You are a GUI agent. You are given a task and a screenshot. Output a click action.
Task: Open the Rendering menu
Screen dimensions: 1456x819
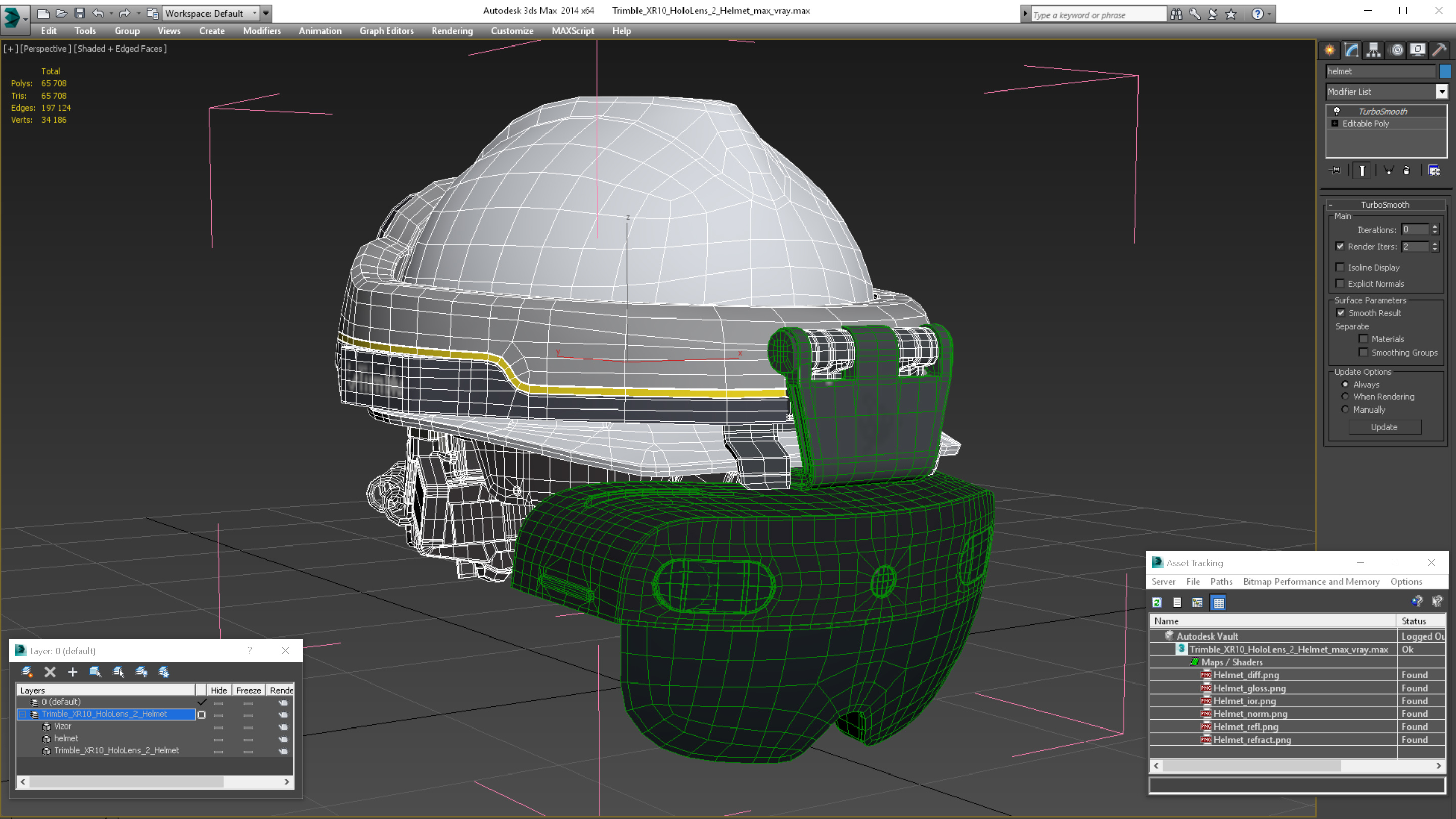coord(451,31)
